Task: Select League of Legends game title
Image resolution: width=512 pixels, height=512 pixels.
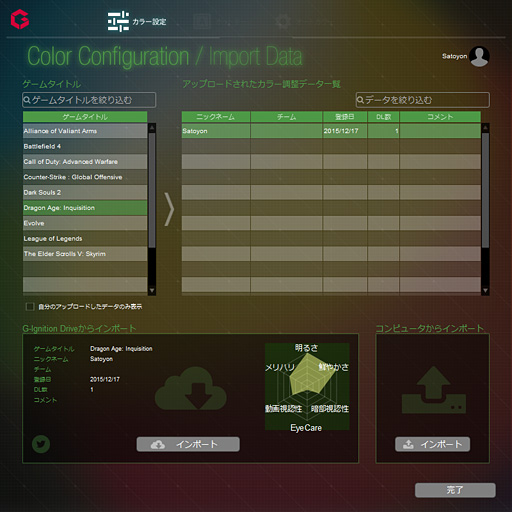Action: (85, 238)
